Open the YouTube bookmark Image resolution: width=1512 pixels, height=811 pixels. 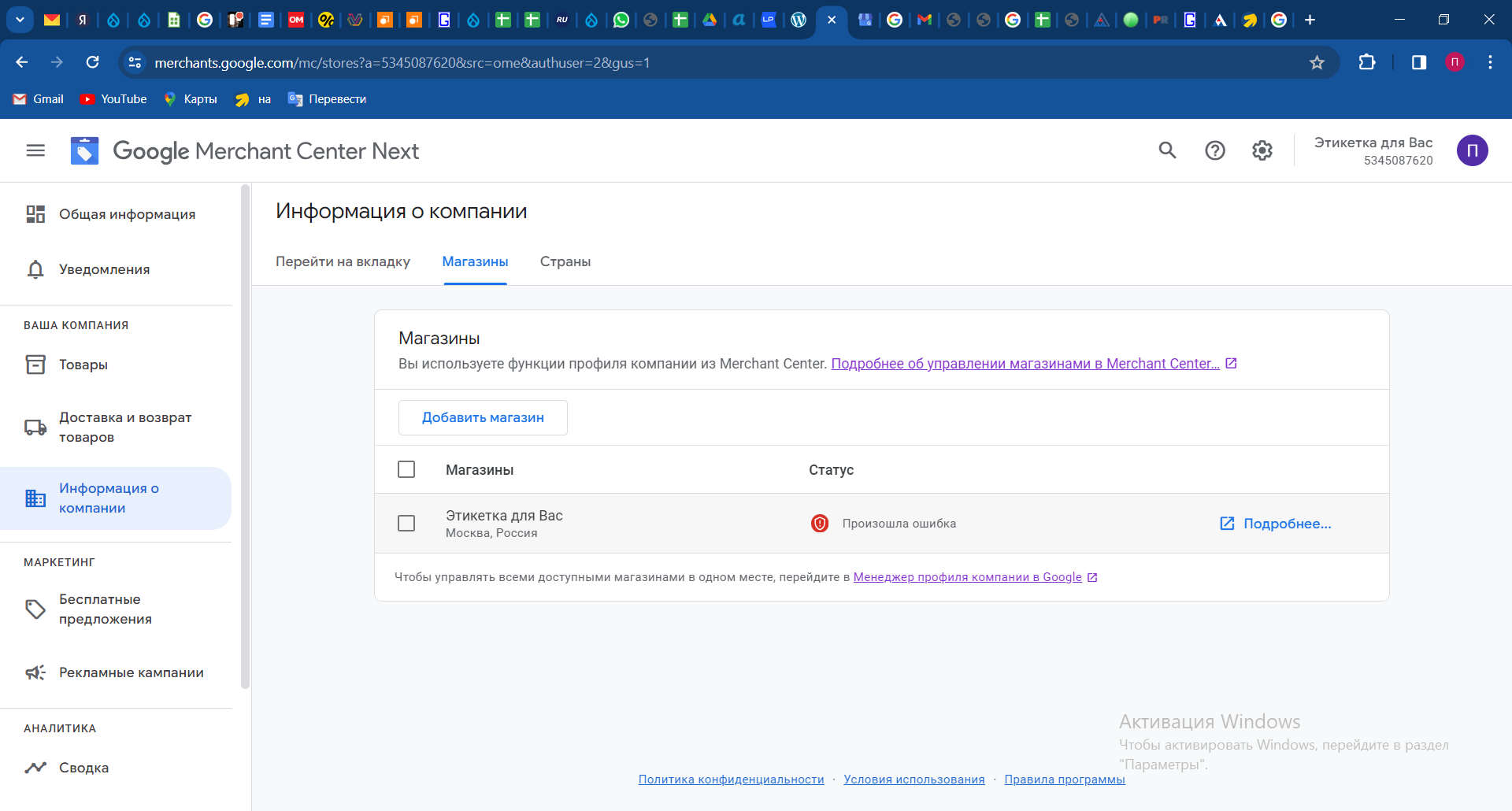114,99
